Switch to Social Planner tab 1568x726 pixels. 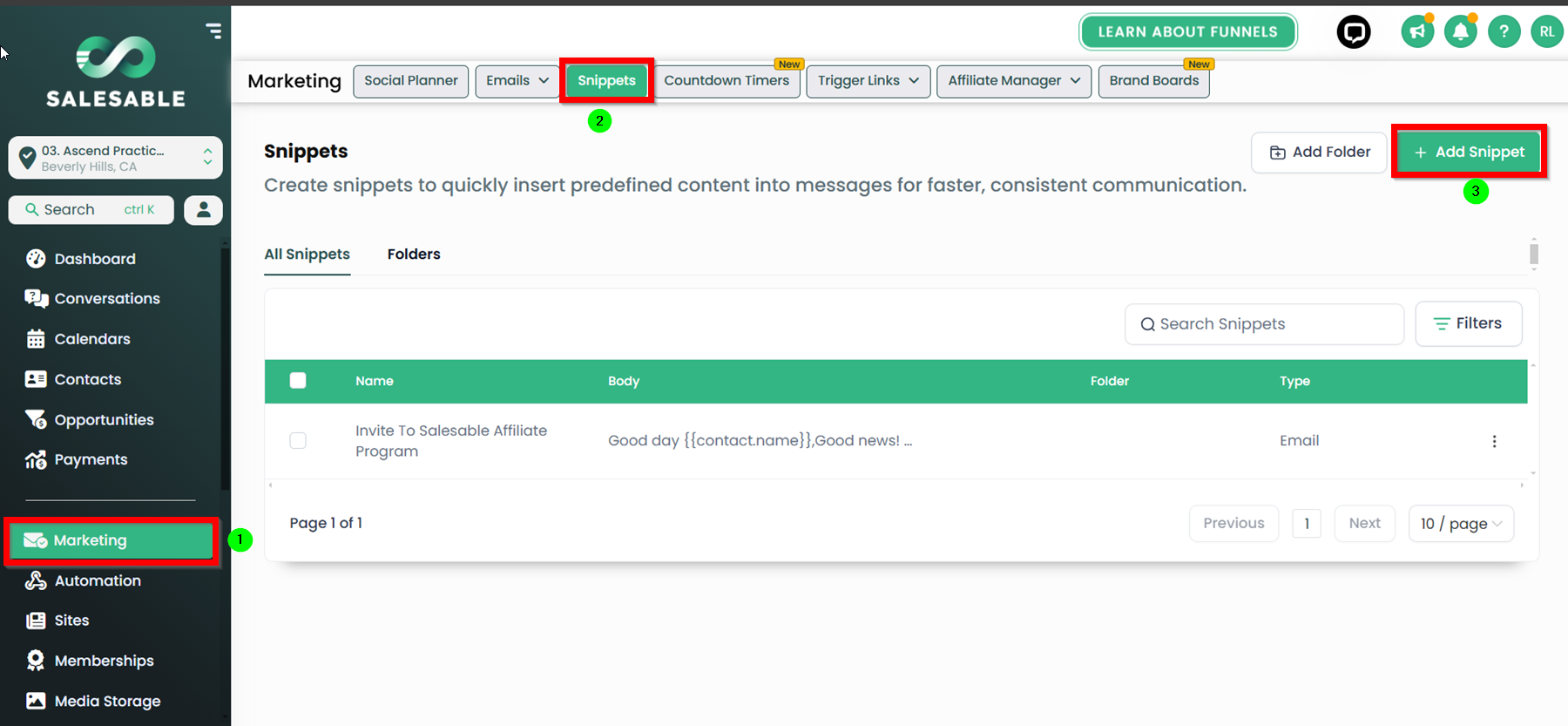(411, 81)
